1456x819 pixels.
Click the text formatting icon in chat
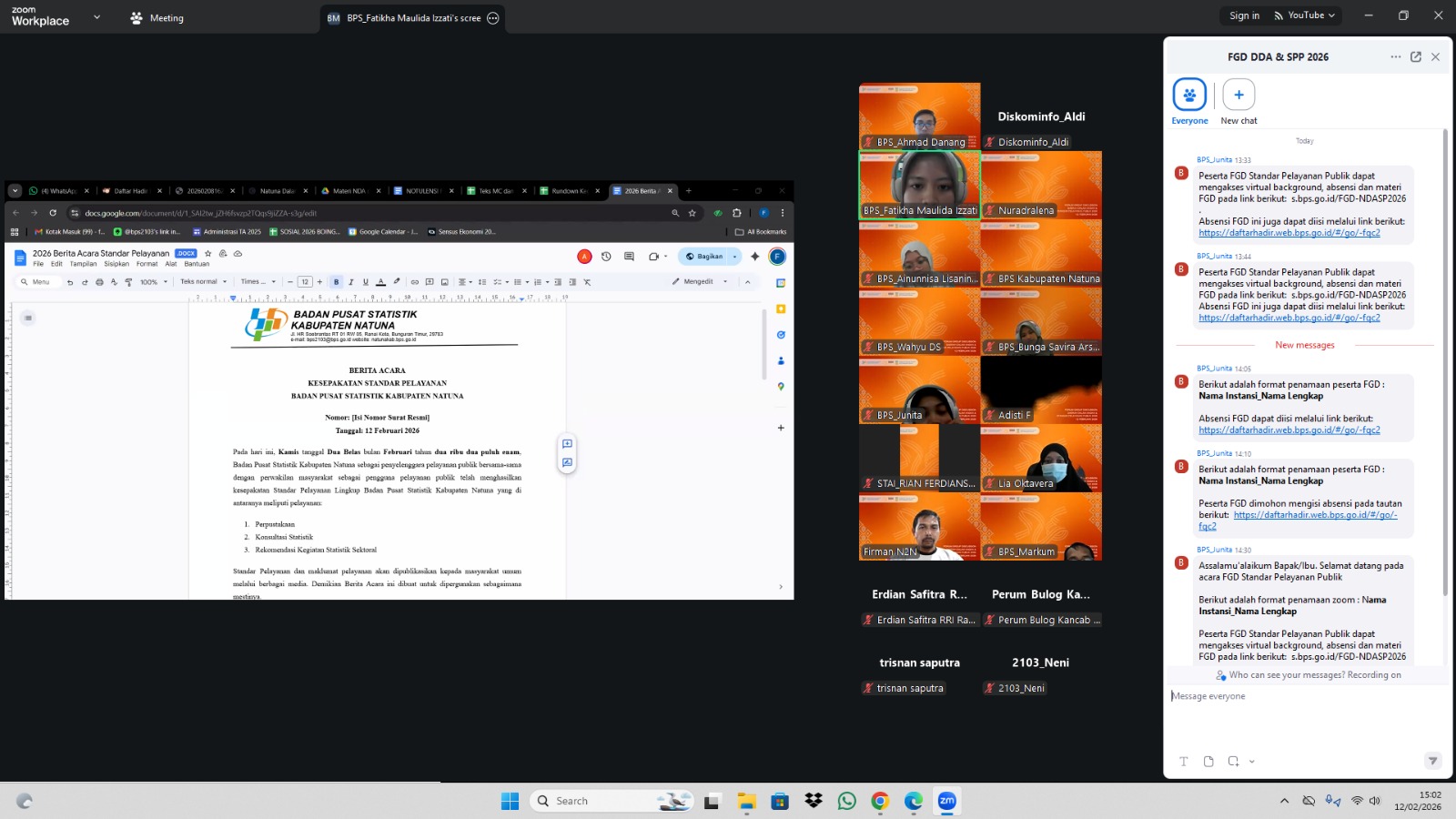(x=1184, y=762)
